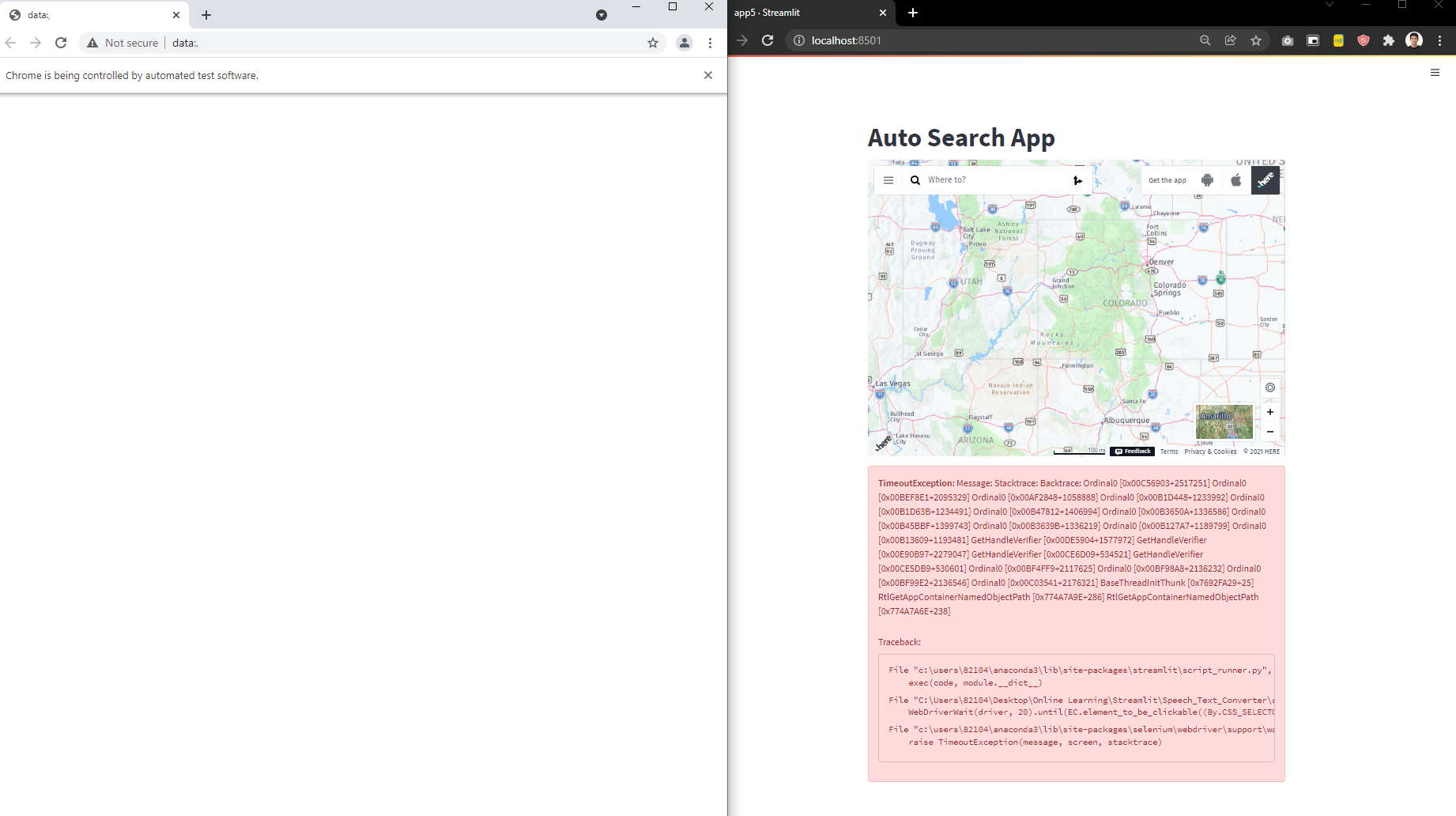Click the Denver label on the map
Image resolution: width=1456 pixels, height=816 pixels.
coord(1161,262)
